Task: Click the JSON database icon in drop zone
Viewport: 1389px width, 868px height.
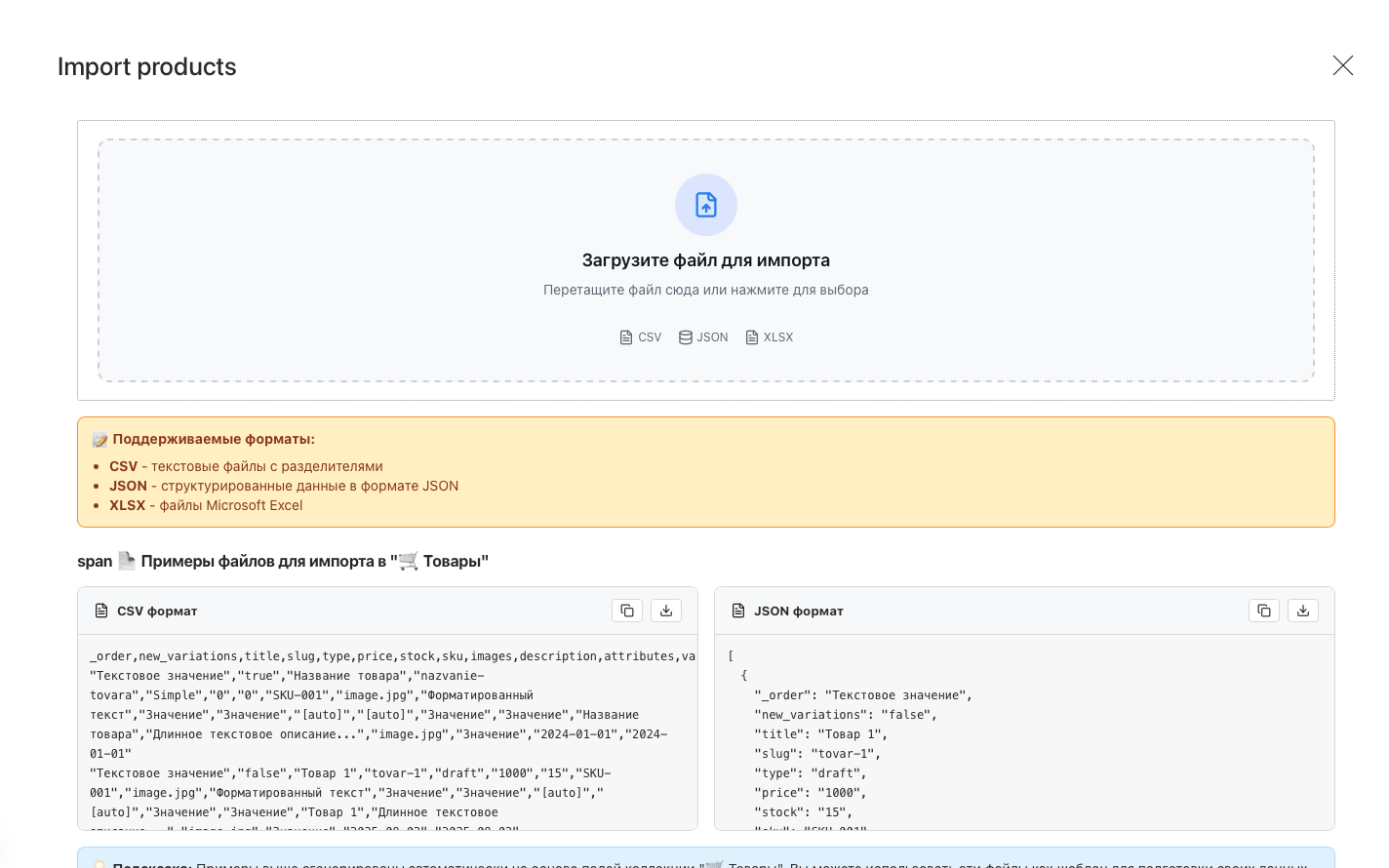Action: point(686,337)
